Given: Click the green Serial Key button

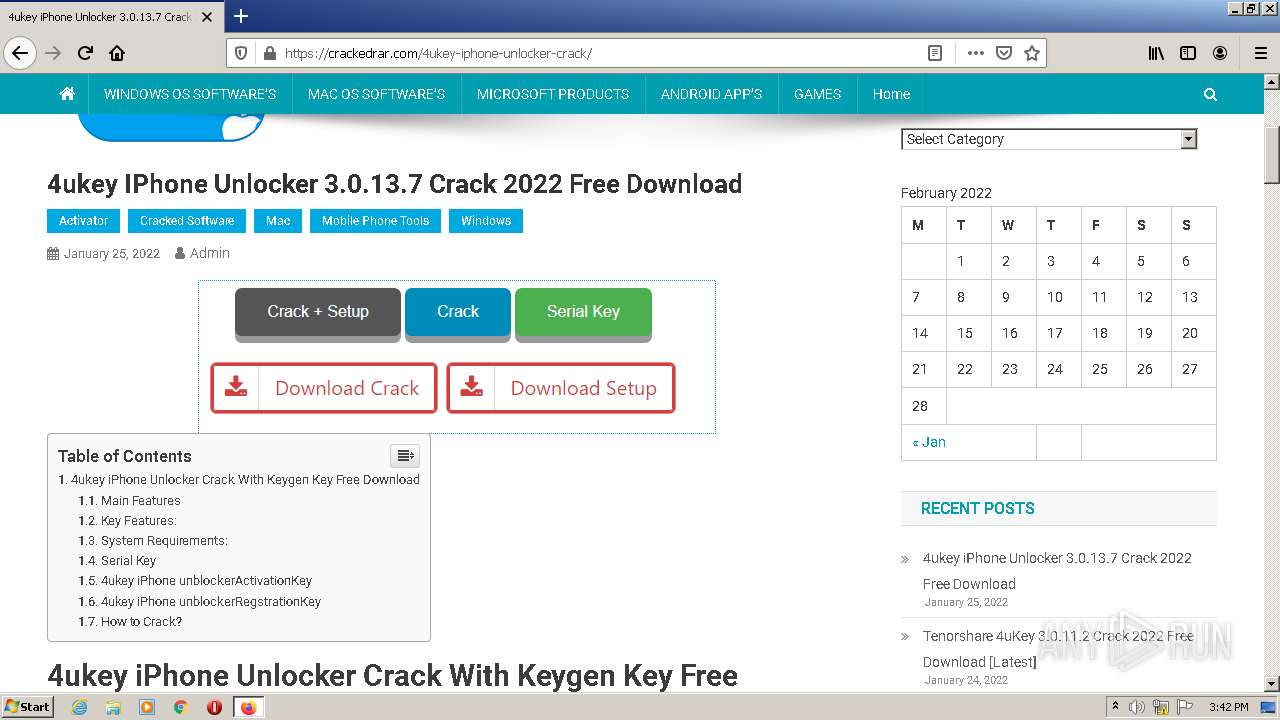Looking at the screenshot, I should coord(583,312).
